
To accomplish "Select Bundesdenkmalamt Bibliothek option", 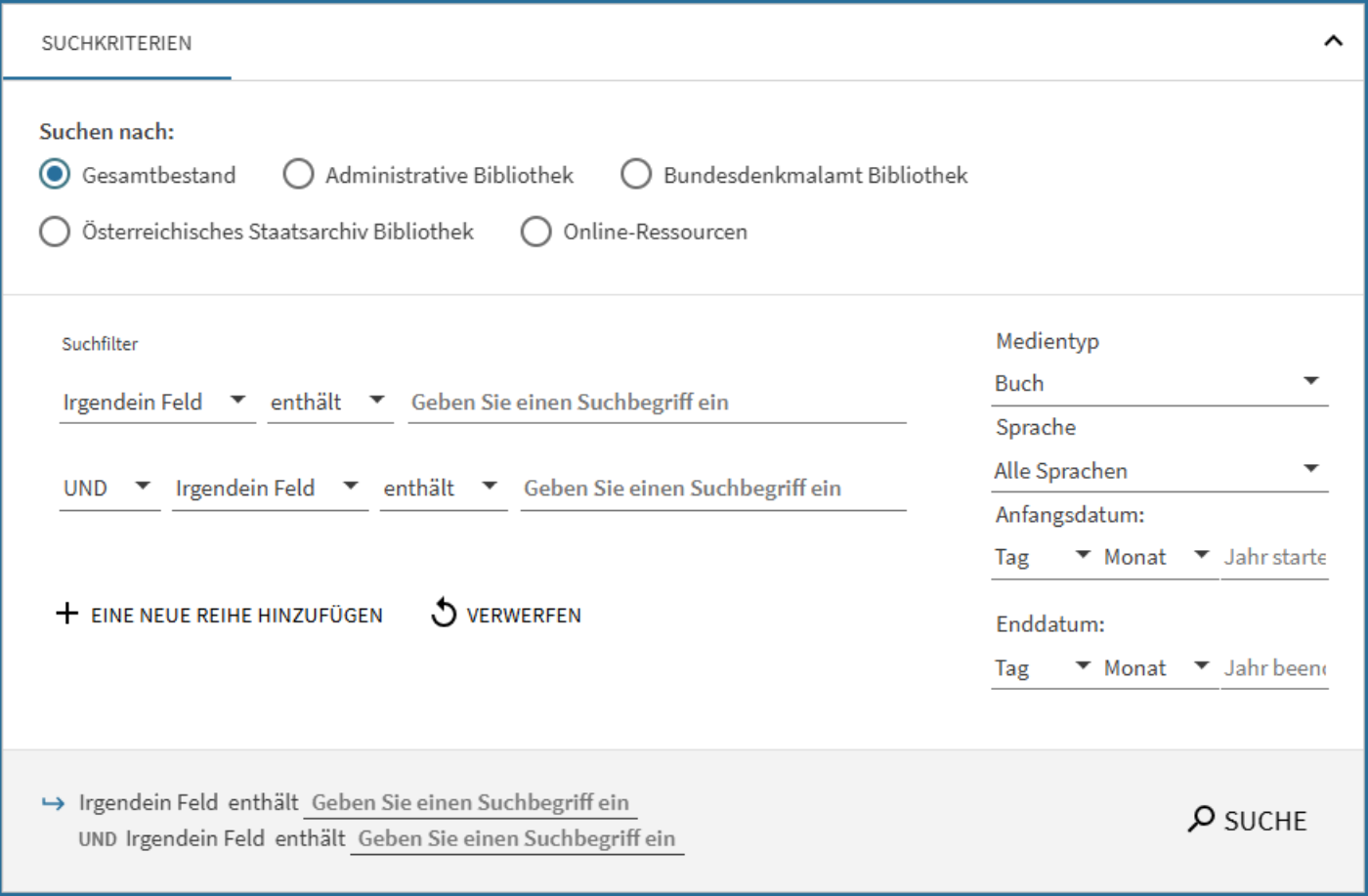I will coord(636,173).
